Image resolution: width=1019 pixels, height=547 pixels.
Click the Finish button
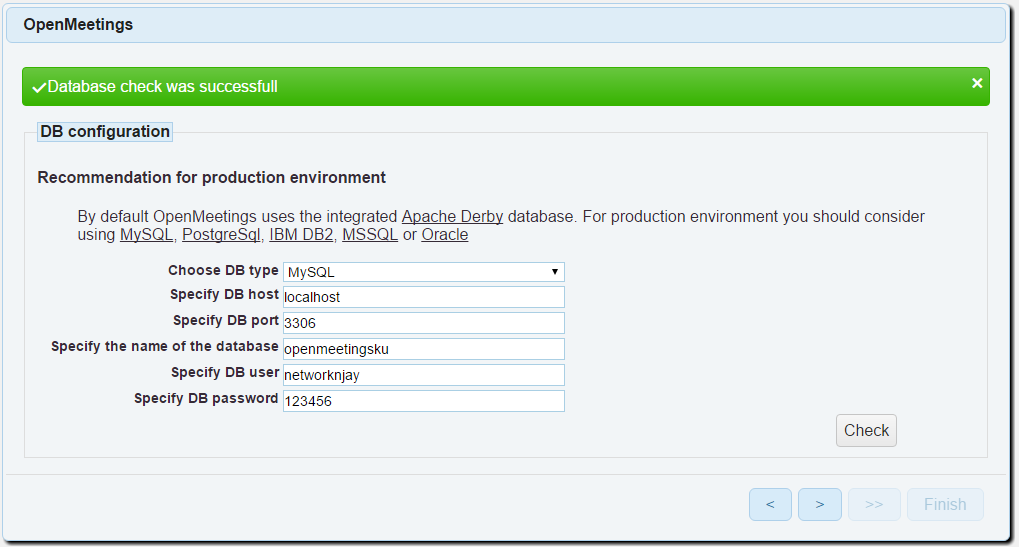pyautogui.click(x=945, y=505)
